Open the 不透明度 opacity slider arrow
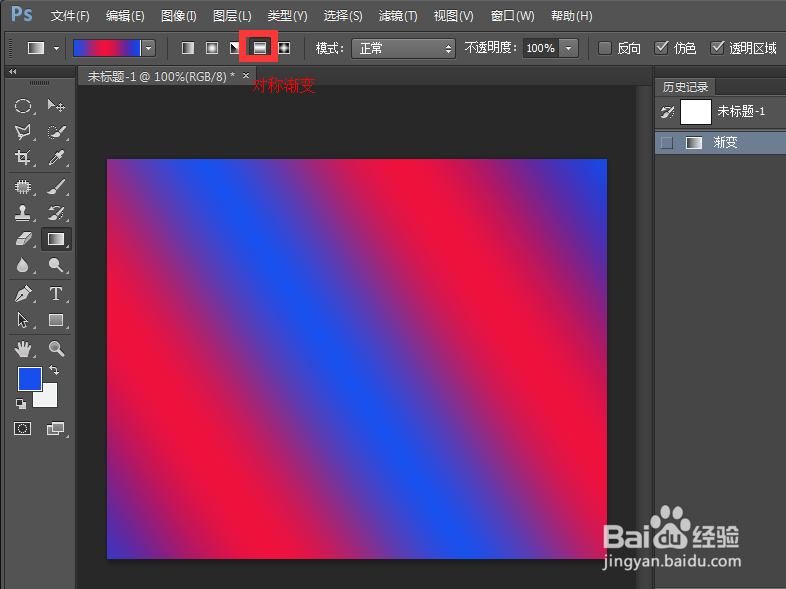The height and width of the screenshot is (589, 786). 568,49
